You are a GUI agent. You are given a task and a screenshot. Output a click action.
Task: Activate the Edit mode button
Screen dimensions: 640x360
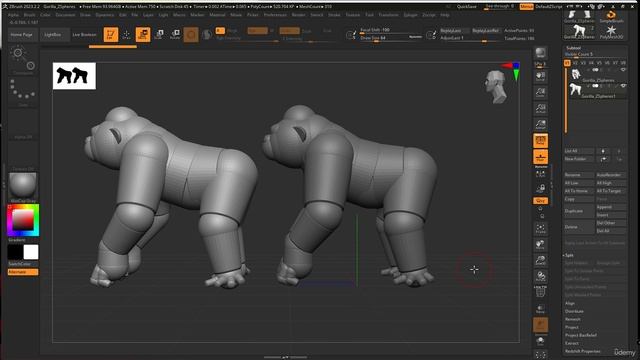(x=111, y=35)
